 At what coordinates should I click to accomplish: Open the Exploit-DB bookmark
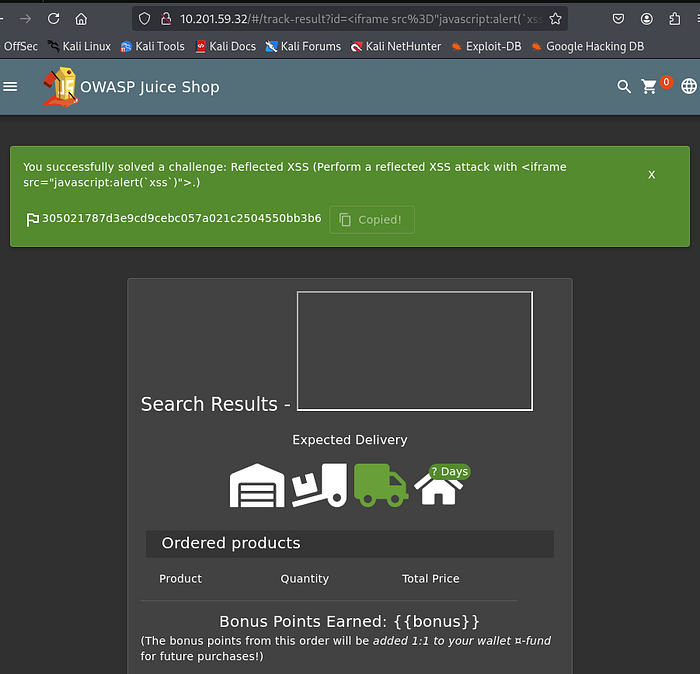tap(486, 46)
